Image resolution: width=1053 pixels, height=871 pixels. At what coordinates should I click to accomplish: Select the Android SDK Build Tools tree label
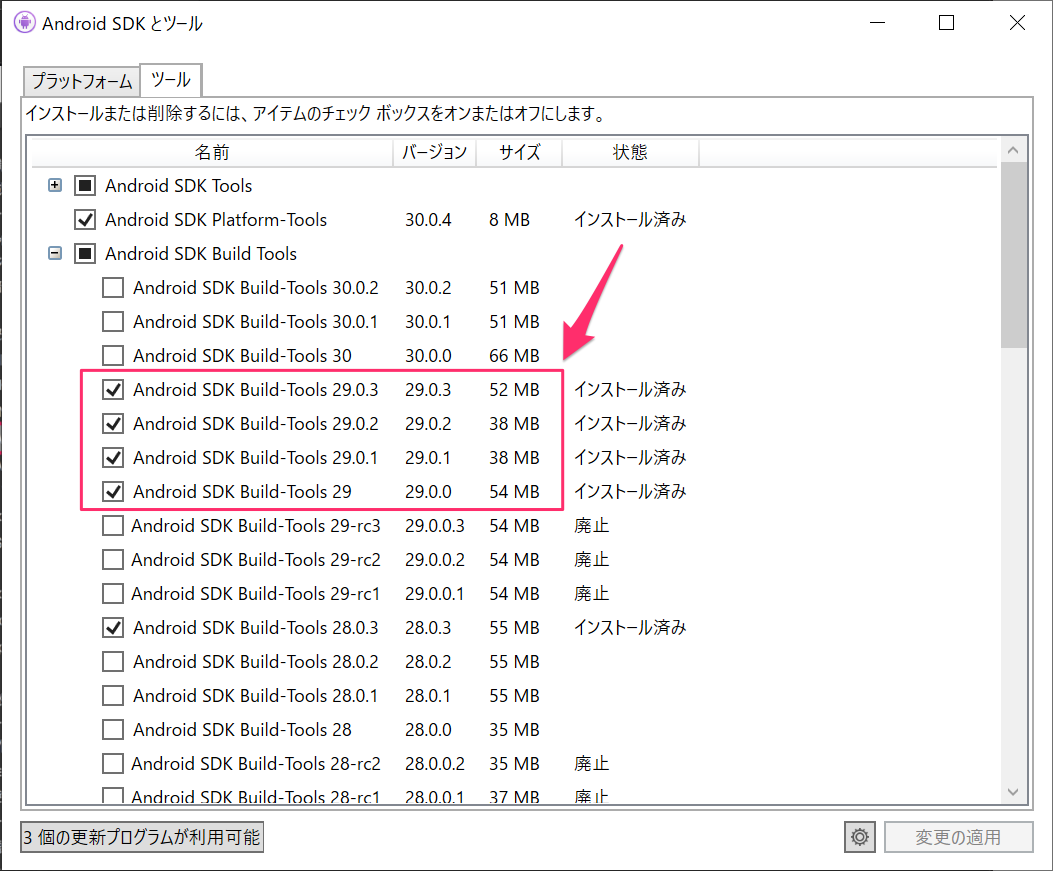(x=201, y=253)
